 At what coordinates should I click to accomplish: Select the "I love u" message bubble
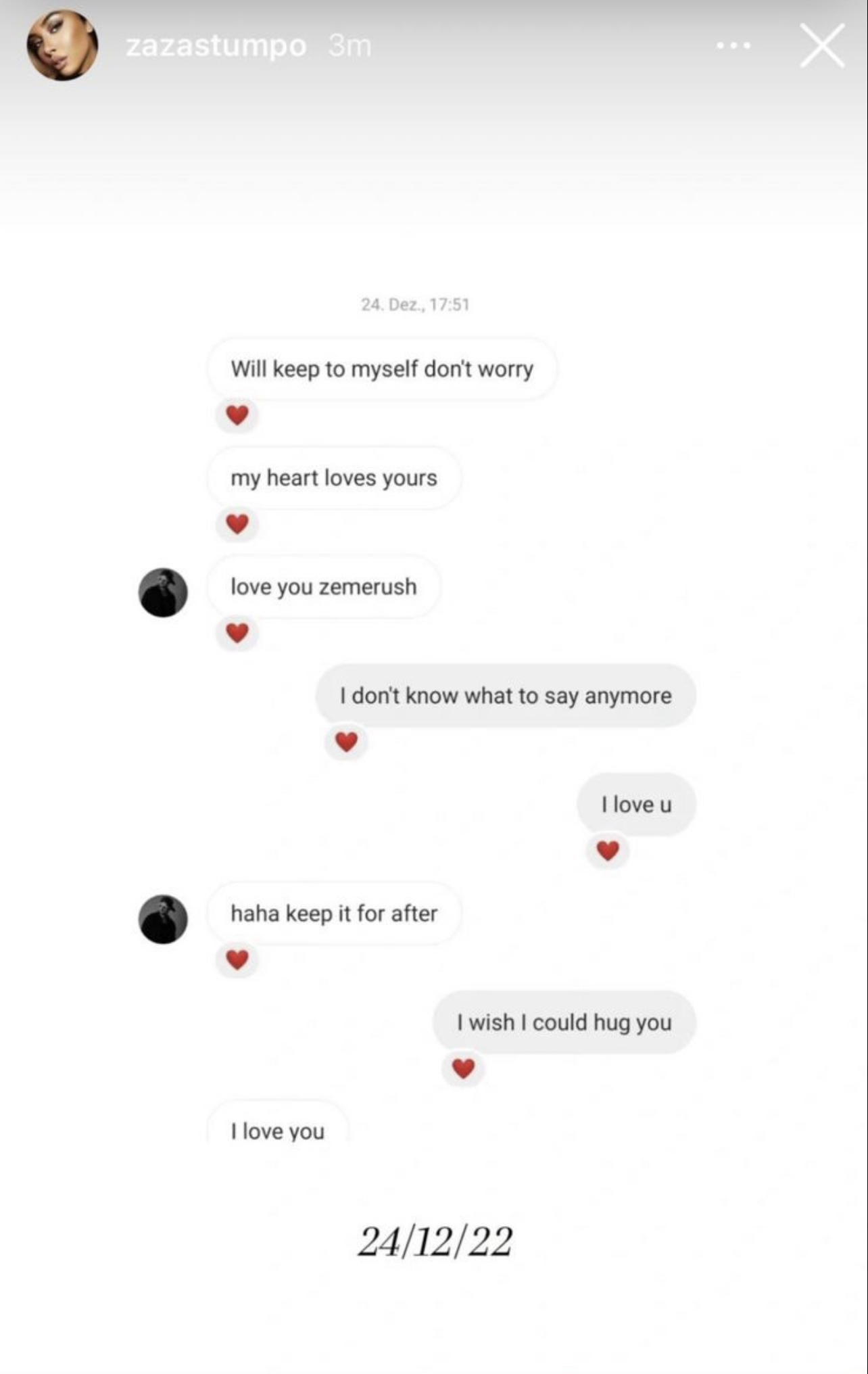coord(636,805)
